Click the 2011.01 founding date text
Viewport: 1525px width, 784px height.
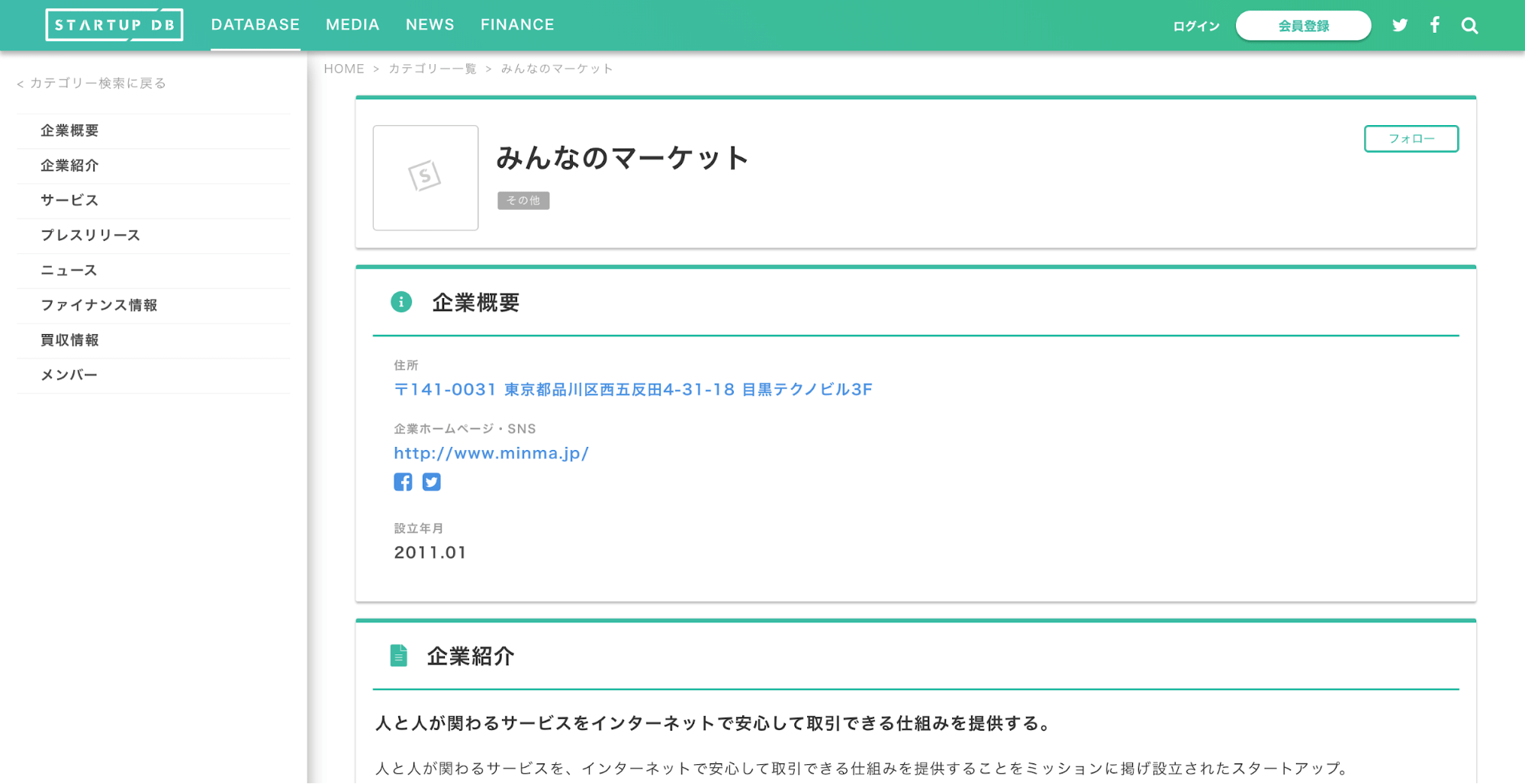point(430,552)
